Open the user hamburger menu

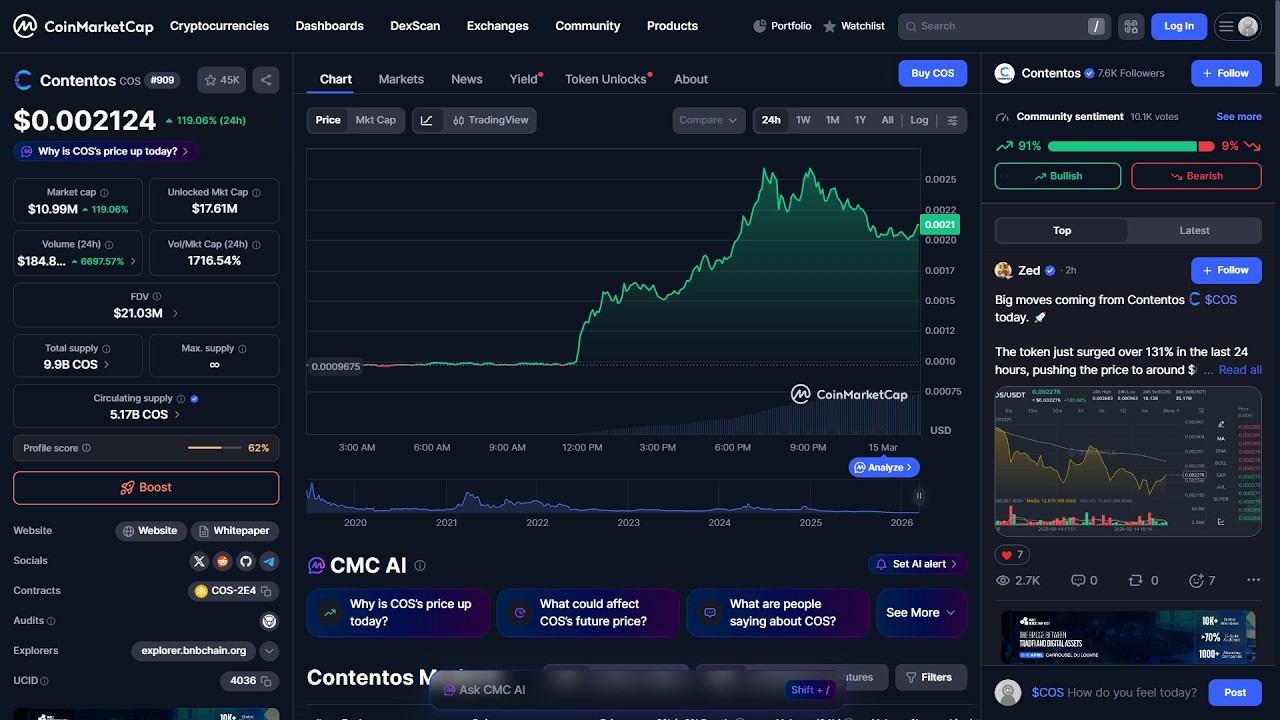point(1237,26)
